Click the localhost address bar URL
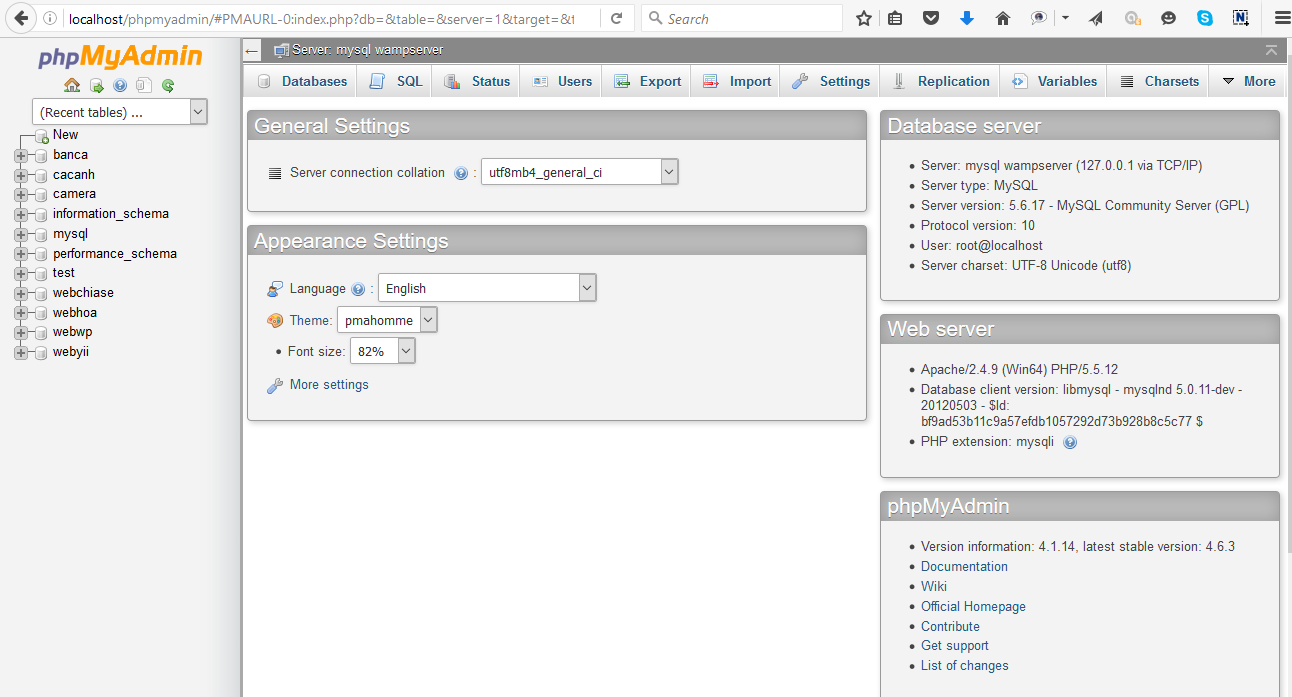The width and height of the screenshot is (1292, 697). pos(320,18)
